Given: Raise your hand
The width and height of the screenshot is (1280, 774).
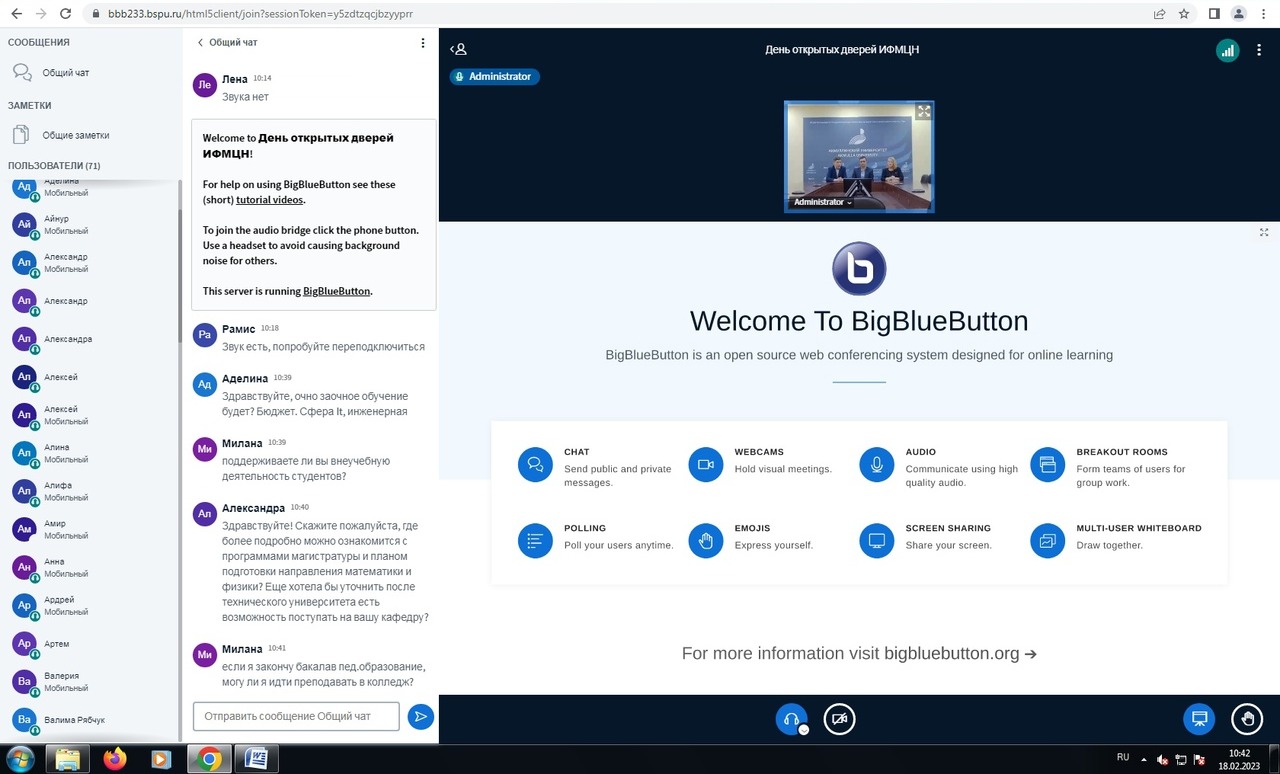Looking at the screenshot, I should coord(1247,719).
